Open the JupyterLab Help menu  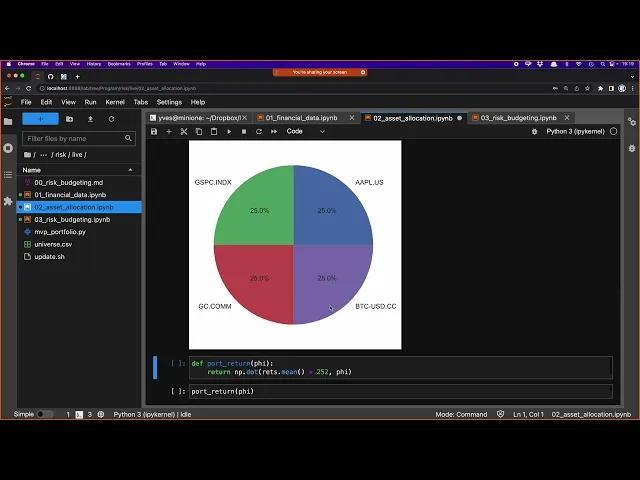coord(198,102)
